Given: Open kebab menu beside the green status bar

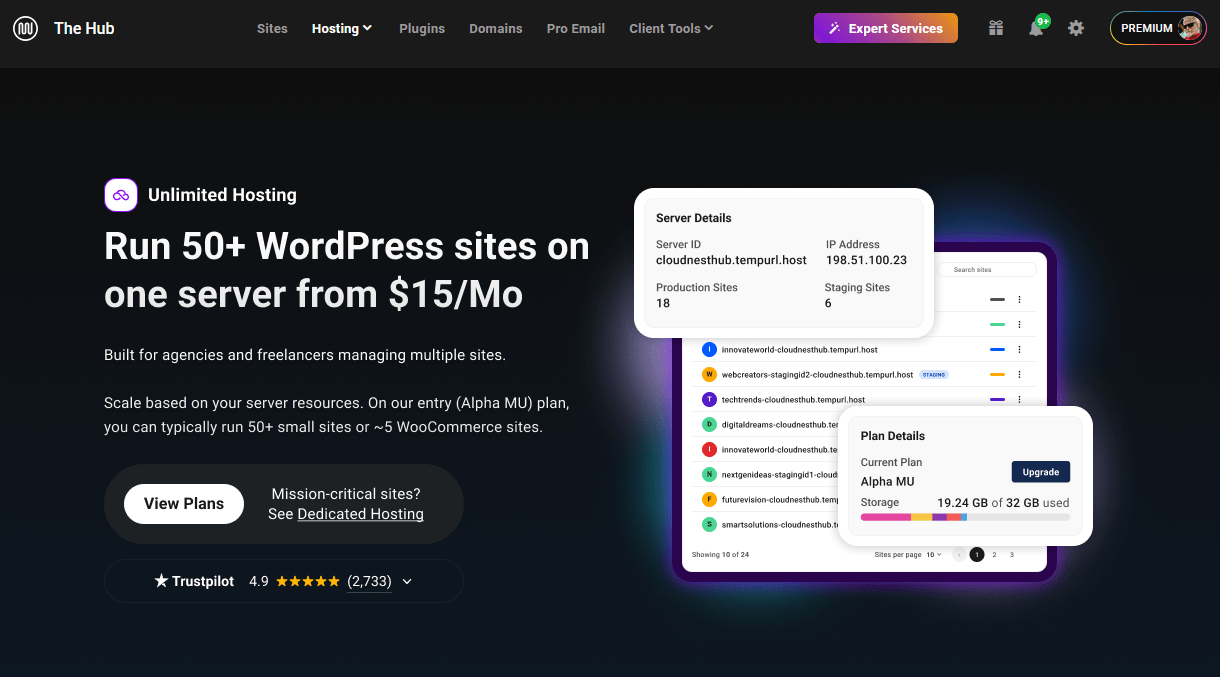Looking at the screenshot, I should click(1019, 324).
